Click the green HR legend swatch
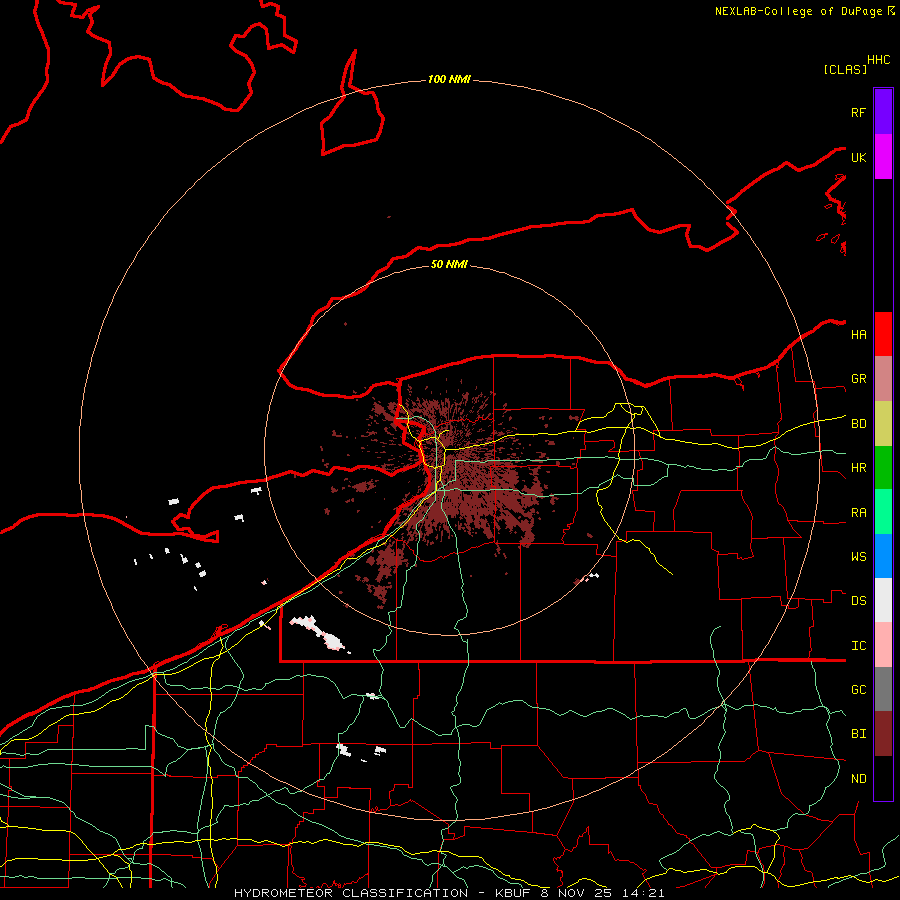The height and width of the screenshot is (900, 900). coord(883,468)
